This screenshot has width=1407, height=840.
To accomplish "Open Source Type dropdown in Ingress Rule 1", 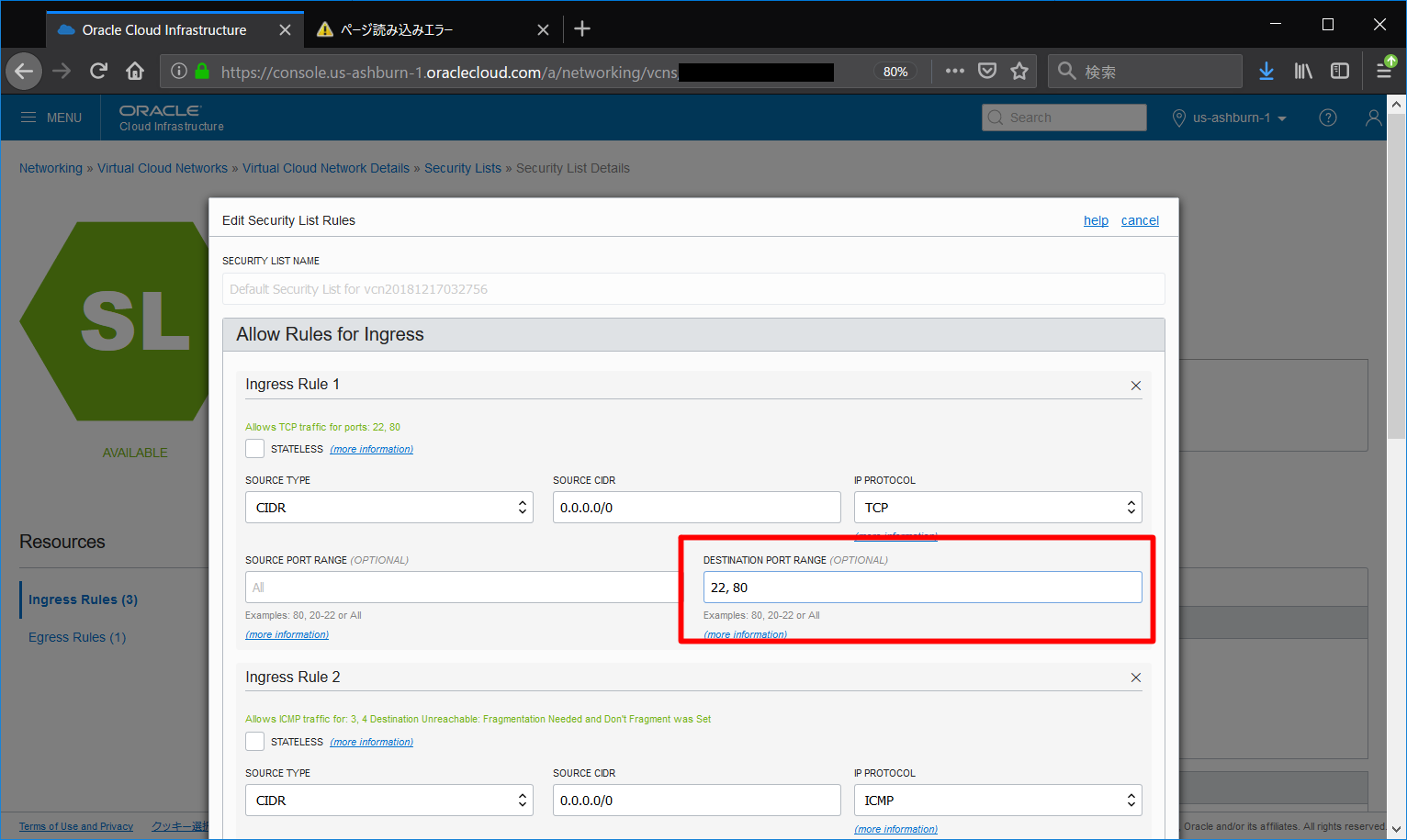I will [x=389, y=508].
